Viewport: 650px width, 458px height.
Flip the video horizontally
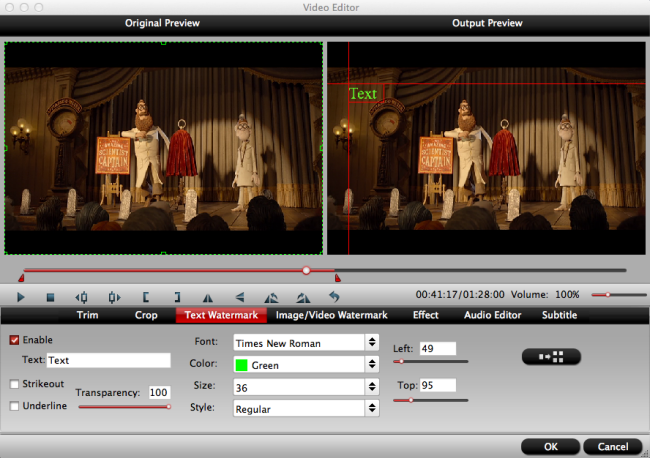tap(208, 298)
